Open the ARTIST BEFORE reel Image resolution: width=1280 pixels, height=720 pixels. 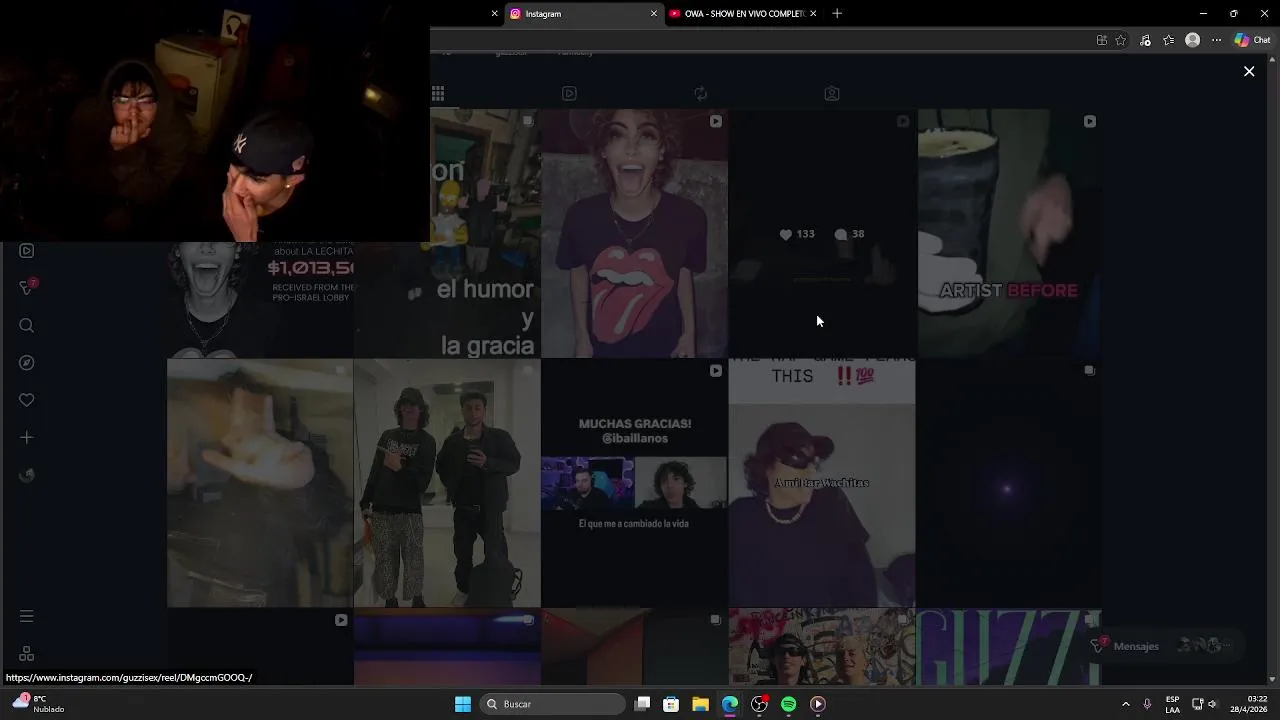point(1009,233)
